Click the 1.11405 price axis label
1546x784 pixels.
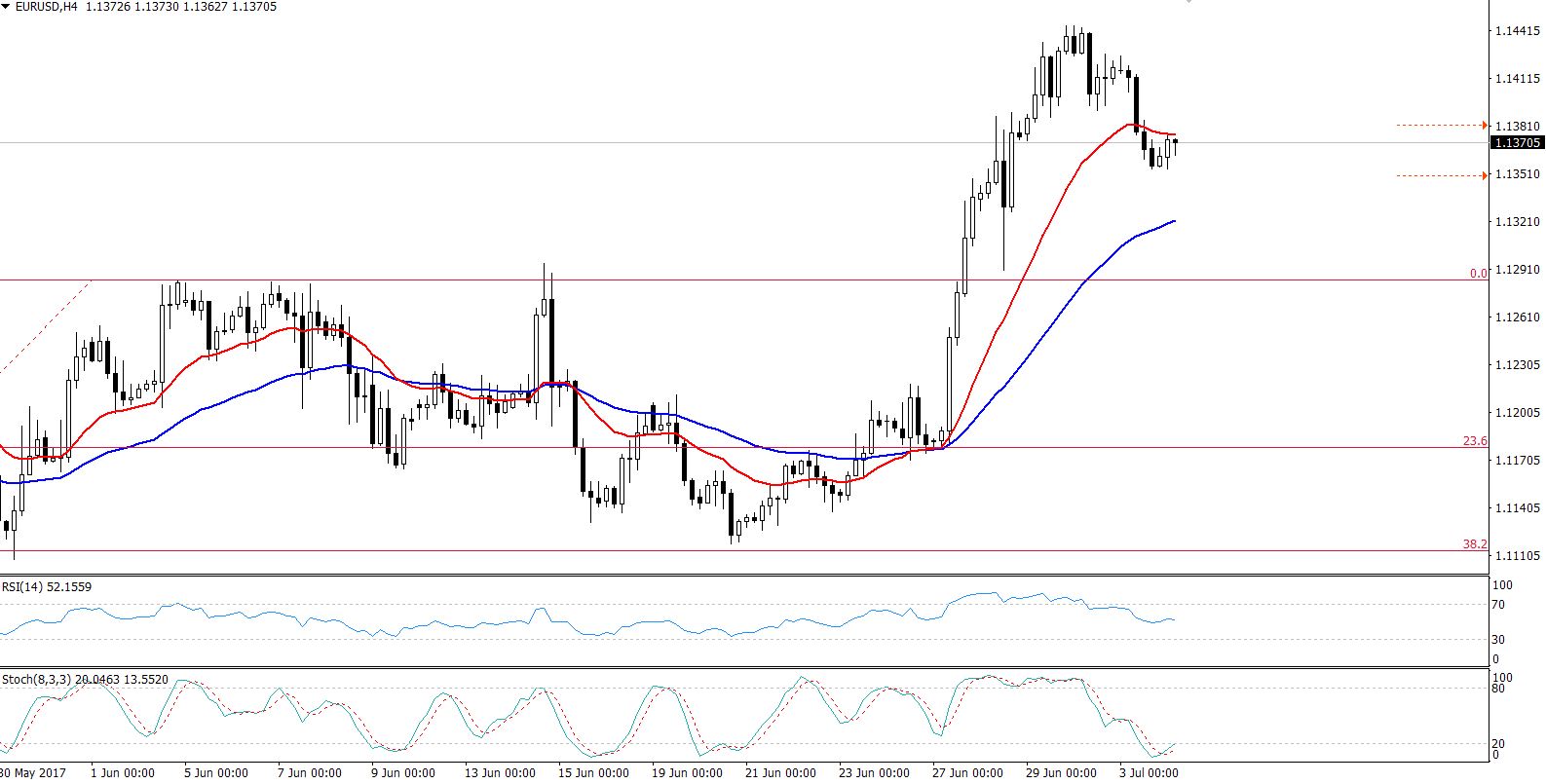[1518, 508]
